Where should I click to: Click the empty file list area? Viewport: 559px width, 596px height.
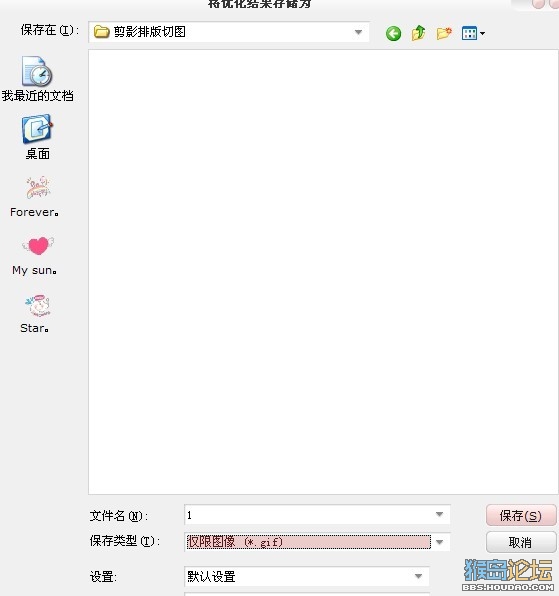323,272
